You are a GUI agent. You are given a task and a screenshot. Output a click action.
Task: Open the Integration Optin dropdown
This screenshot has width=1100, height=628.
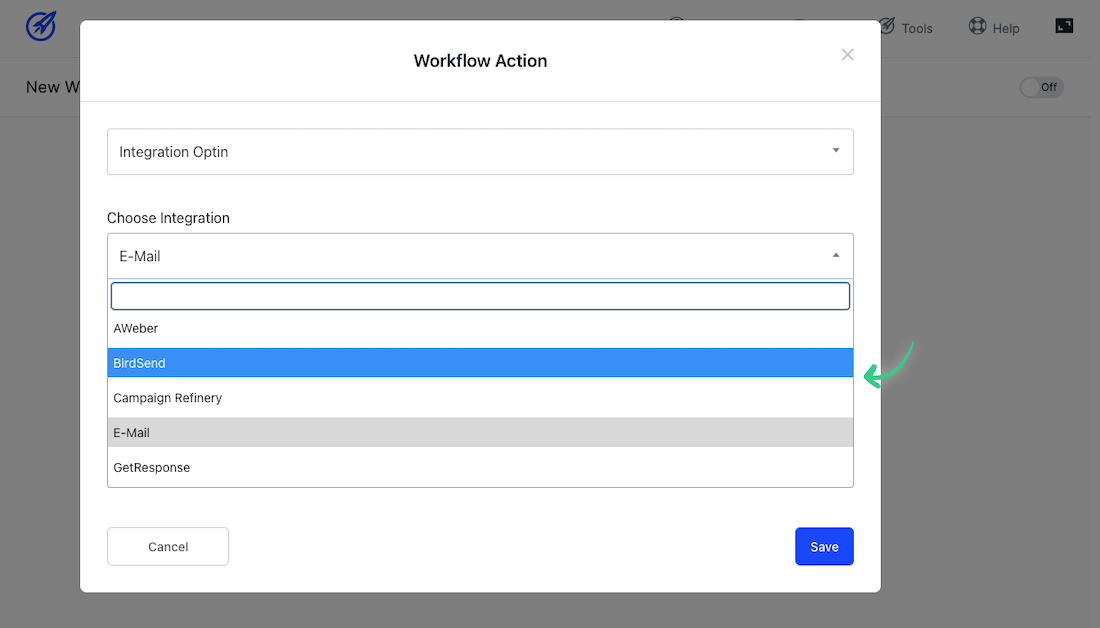pos(480,152)
